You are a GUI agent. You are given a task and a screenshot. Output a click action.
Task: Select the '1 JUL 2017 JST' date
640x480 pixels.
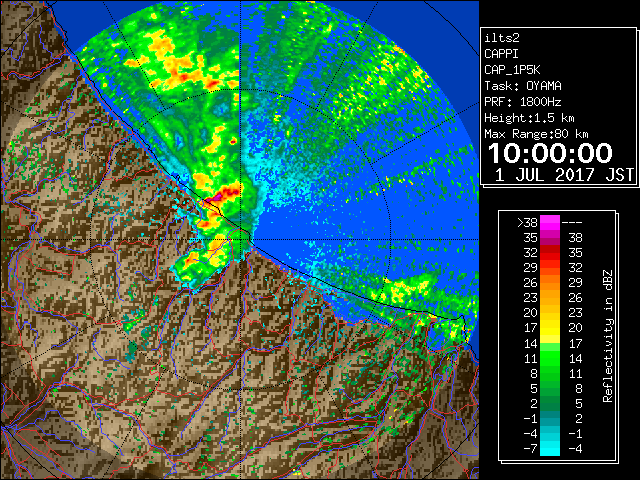tap(564, 175)
